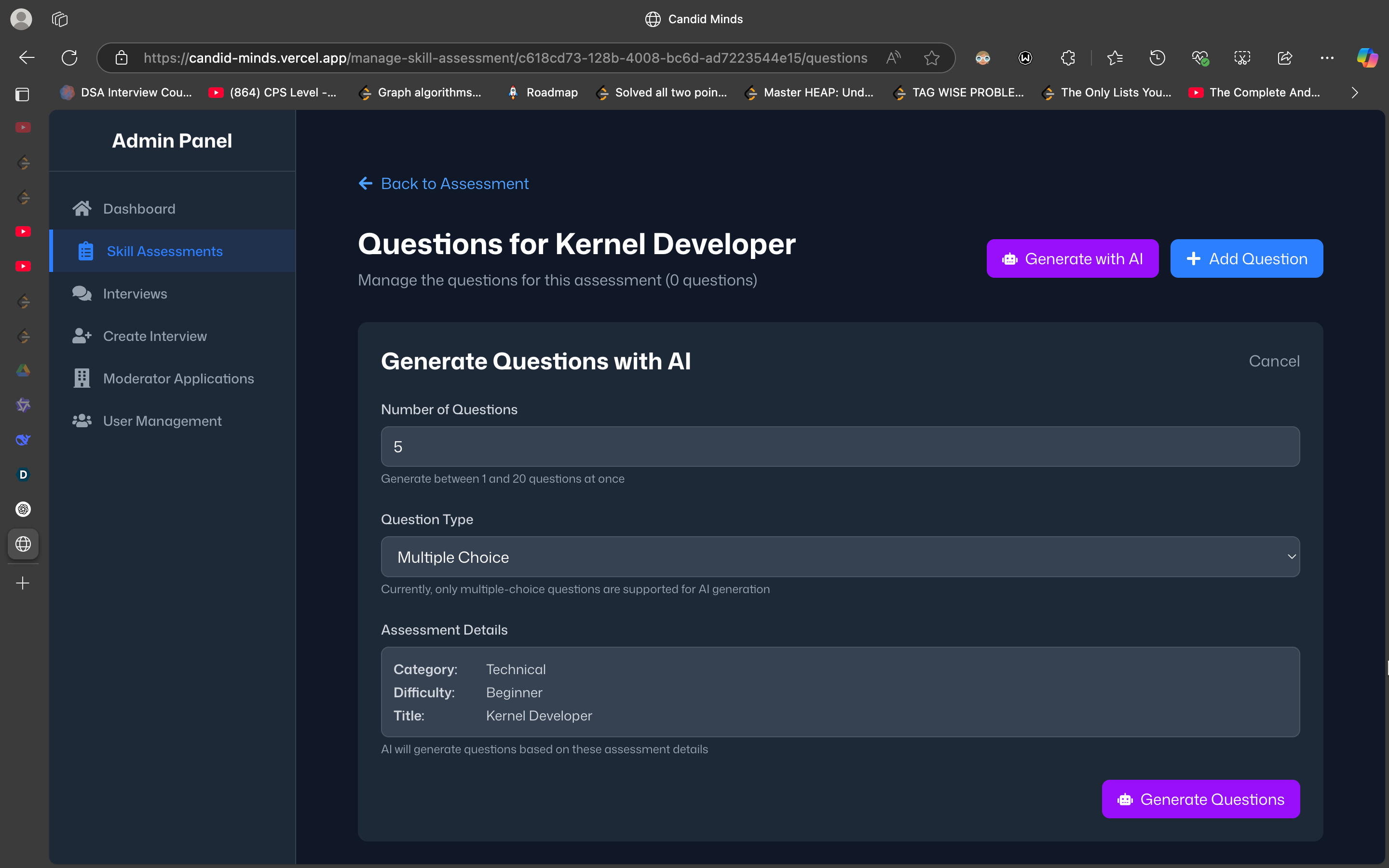Open the Copilot icon in toolbar
1389x868 pixels.
point(1367,58)
